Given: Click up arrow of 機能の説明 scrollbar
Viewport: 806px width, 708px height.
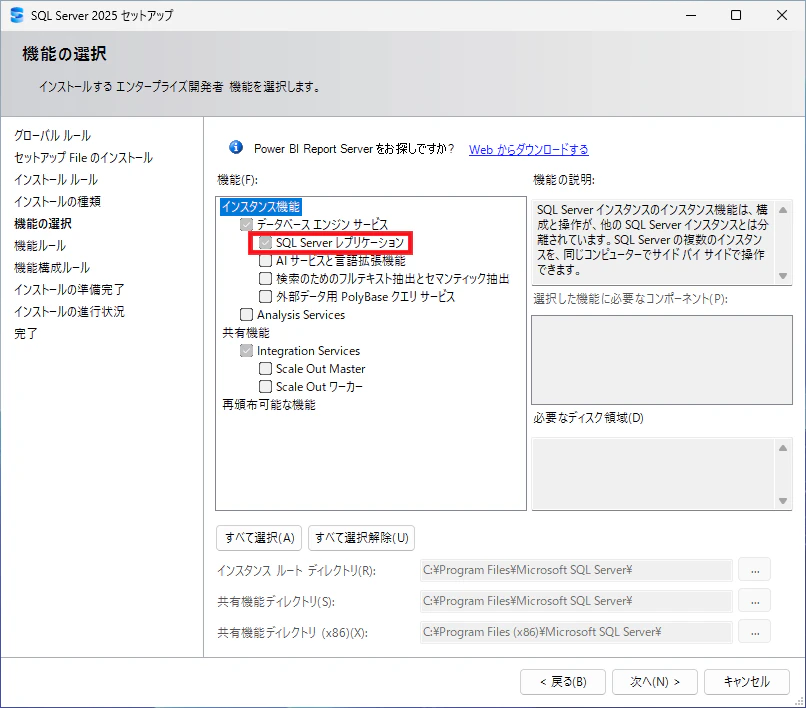Looking at the screenshot, I should [x=783, y=210].
